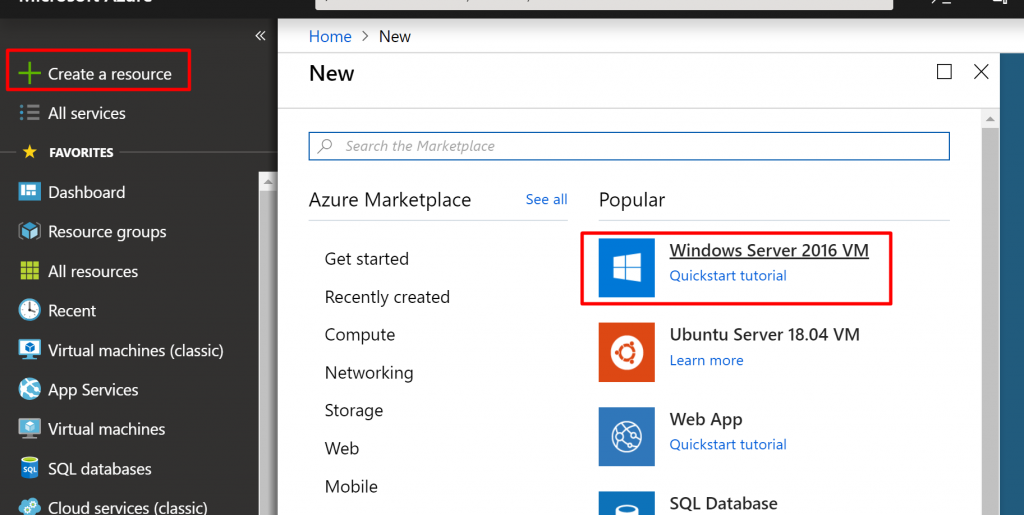Viewport: 1024px width, 515px height.
Task: Click the New breadcrumb item
Action: 395,37
